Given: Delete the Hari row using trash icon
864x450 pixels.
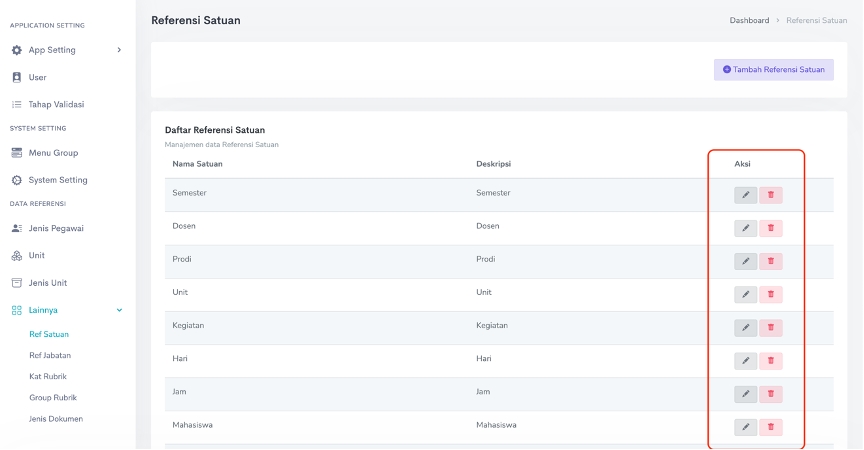Looking at the screenshot, I should click(x=770, y=360).
